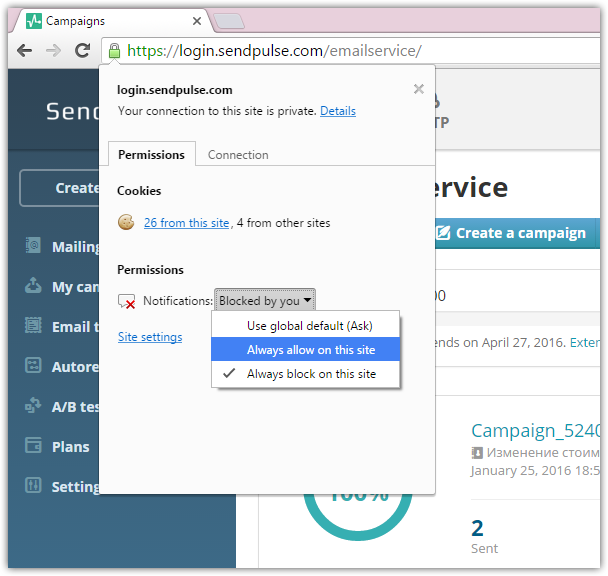The height and width of the screenshot is (576, 608).
Task: Open the Details link about the private connection
Action: pos(338,111)
